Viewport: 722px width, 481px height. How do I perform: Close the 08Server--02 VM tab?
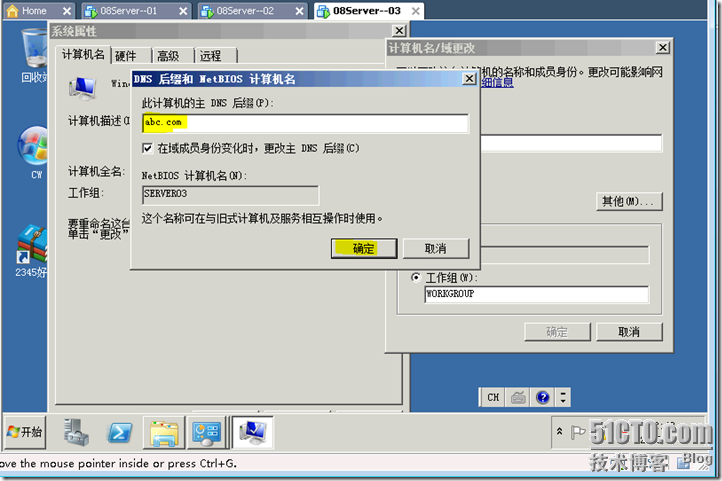click(299, 11)
